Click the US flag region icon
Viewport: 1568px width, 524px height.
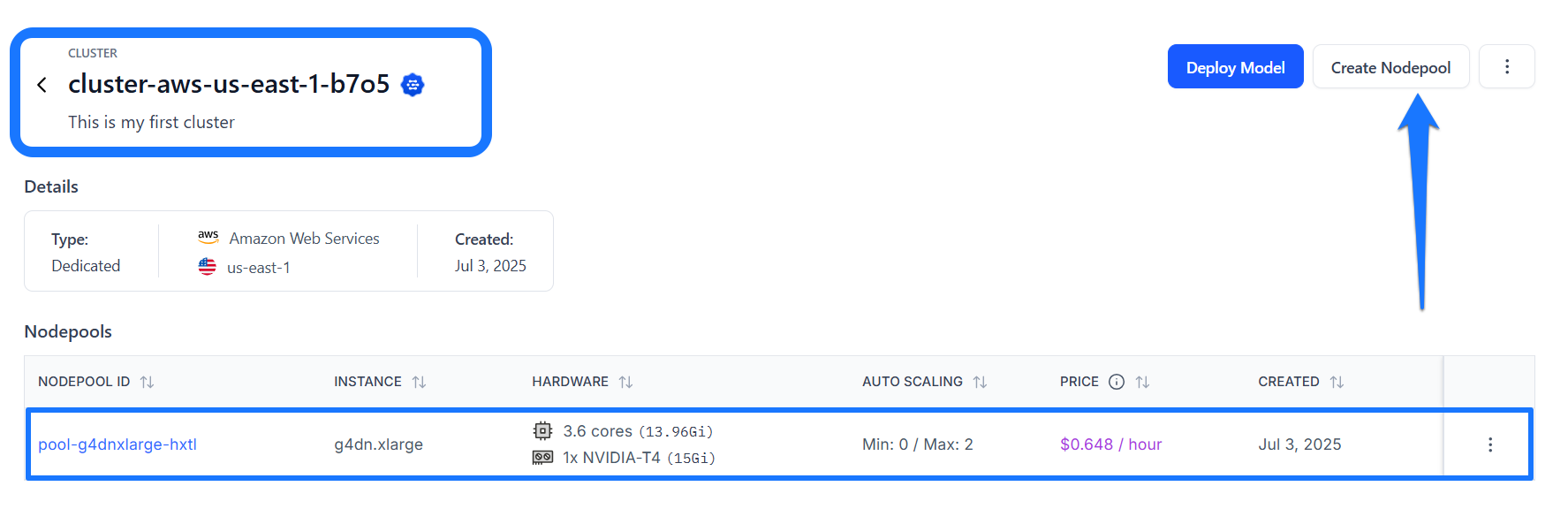coord(208,266)
